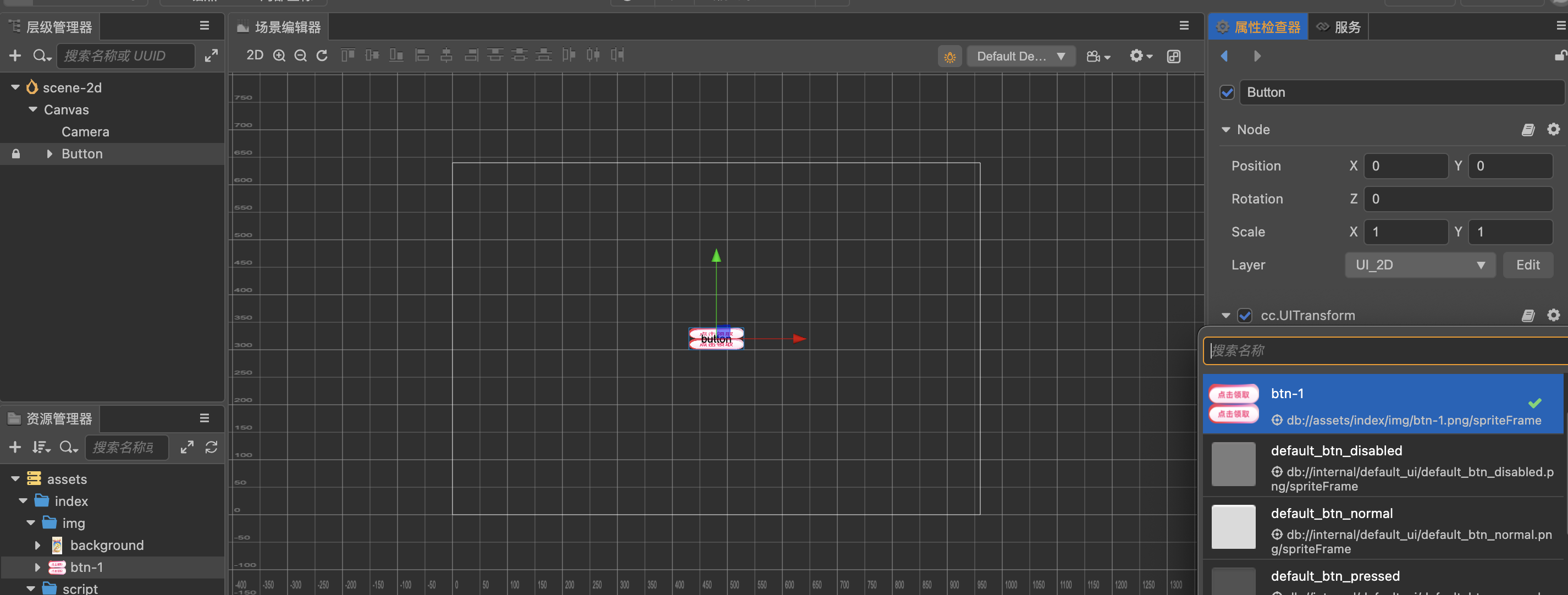Open the Layer UI_2D dropdown
This screenshot has width=1568, height=595.
click(1420, 265)
